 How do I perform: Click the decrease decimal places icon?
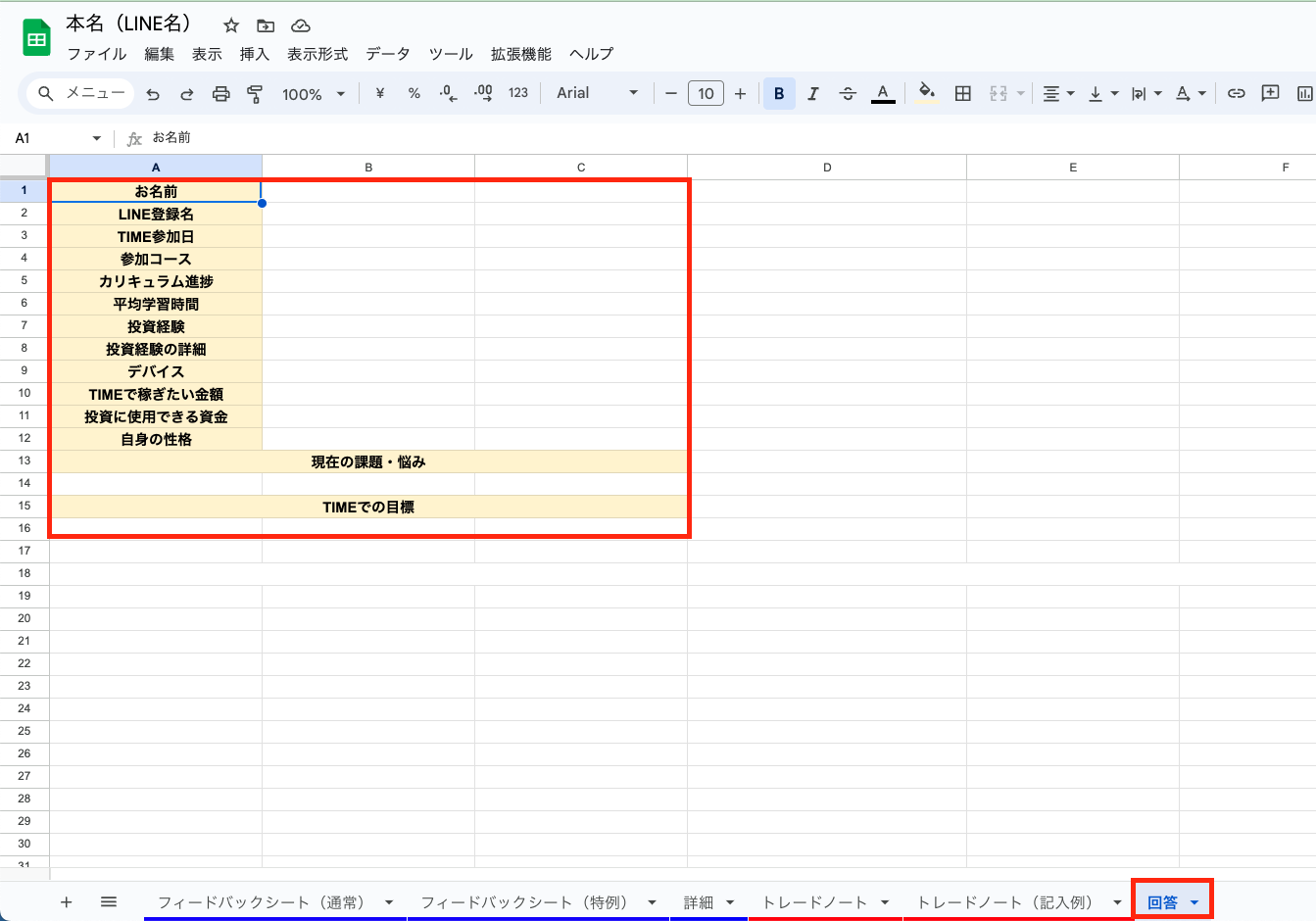pyautogui.click(x=447, y=93)
